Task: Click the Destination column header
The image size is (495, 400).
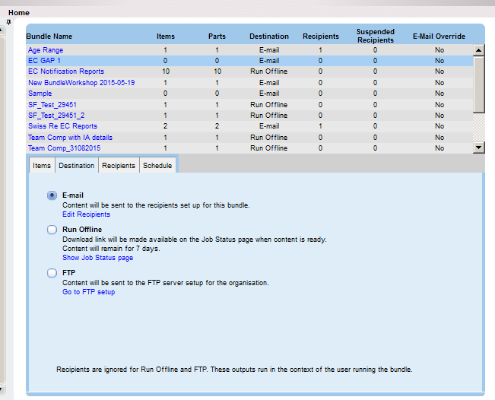Action: (x=269, y=36)
